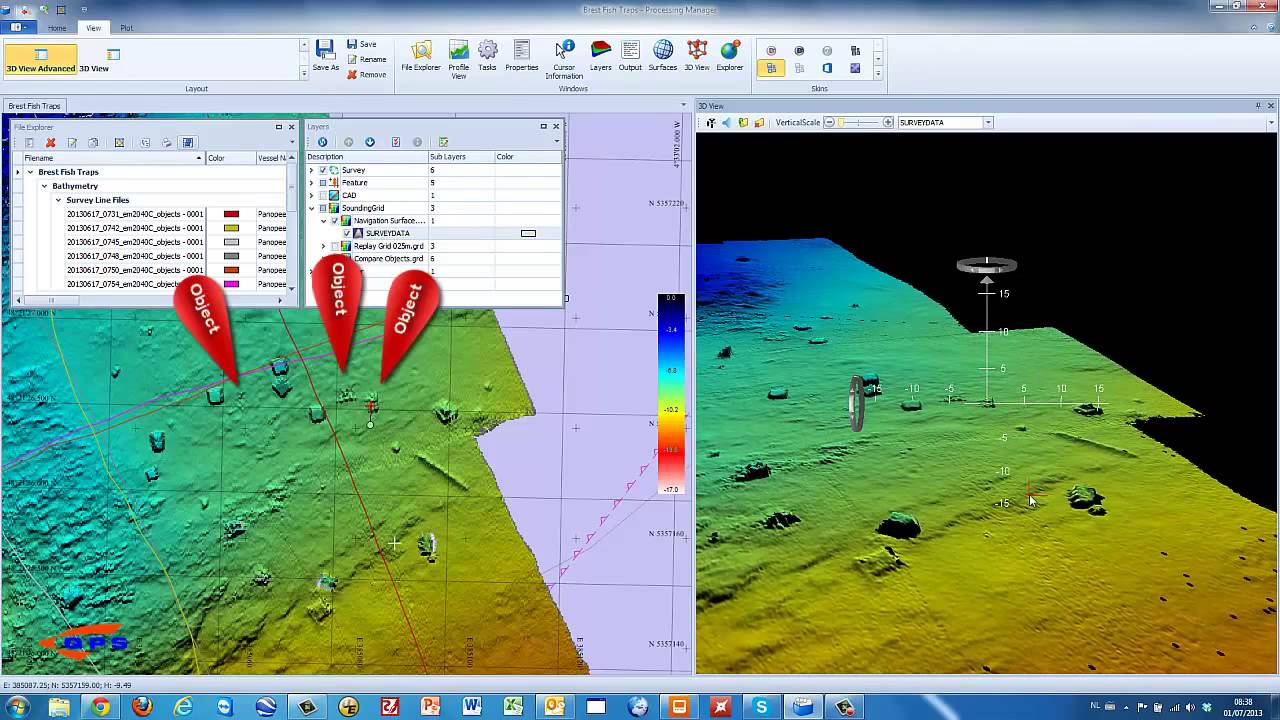Expand the Survey layer node

pyautogui.click(x=311, y=170)
